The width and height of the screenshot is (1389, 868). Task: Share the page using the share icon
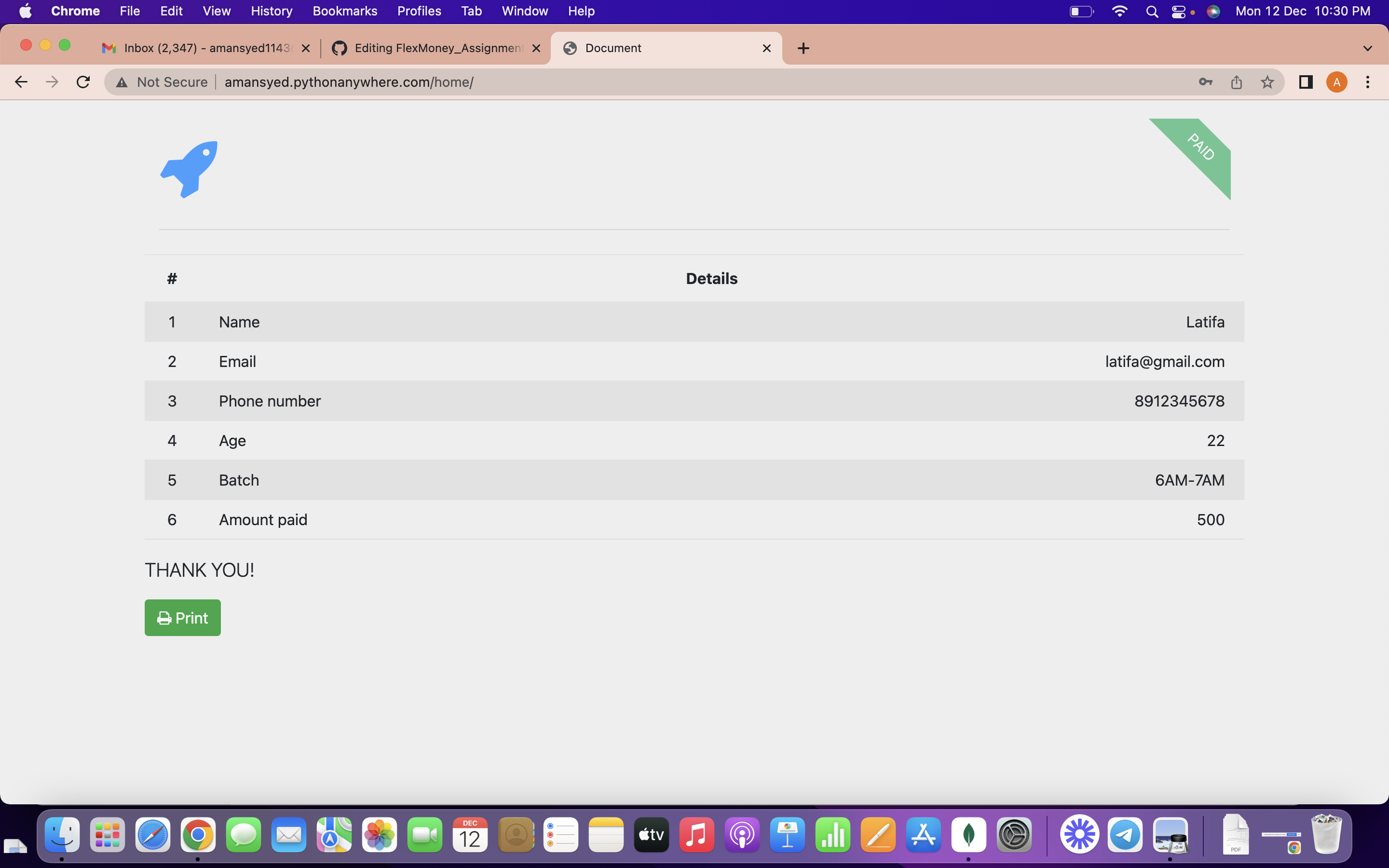[1236, 82]
